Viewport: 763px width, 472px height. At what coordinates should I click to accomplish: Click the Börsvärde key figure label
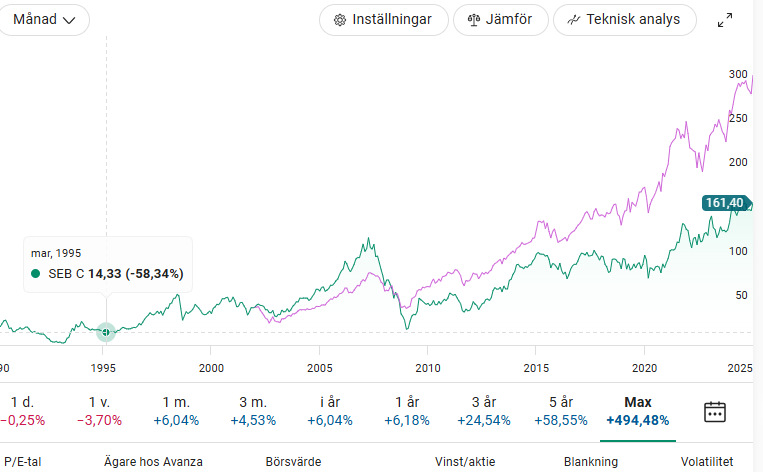tap(292, 462)
